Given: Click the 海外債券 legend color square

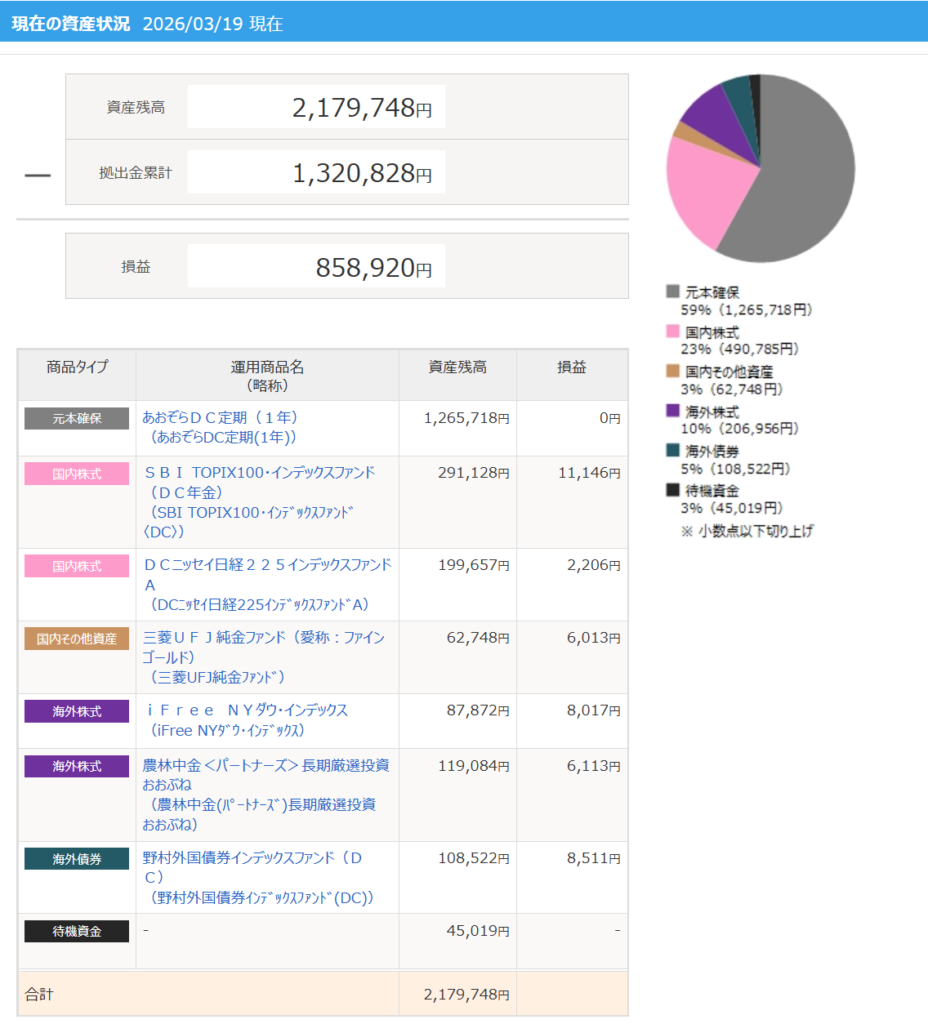Looking at the screenshot, I should tap(673, 451).
